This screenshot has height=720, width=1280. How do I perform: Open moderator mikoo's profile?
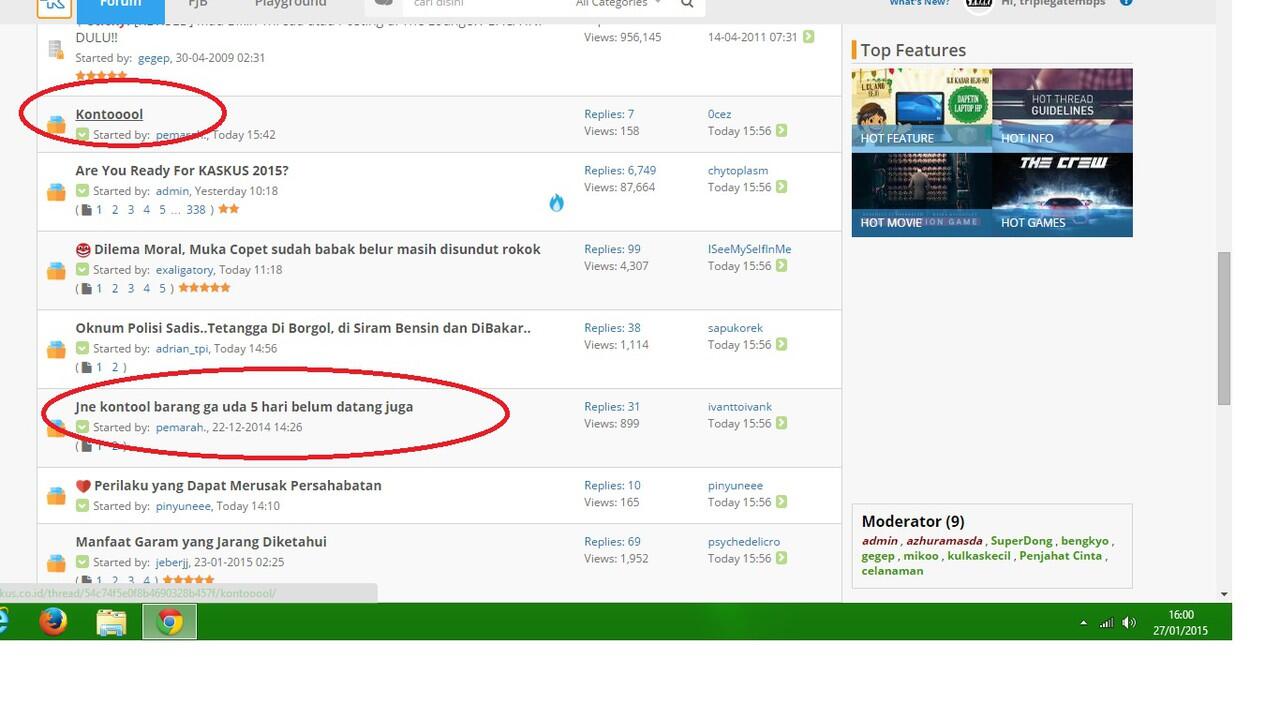pos(921,556)
